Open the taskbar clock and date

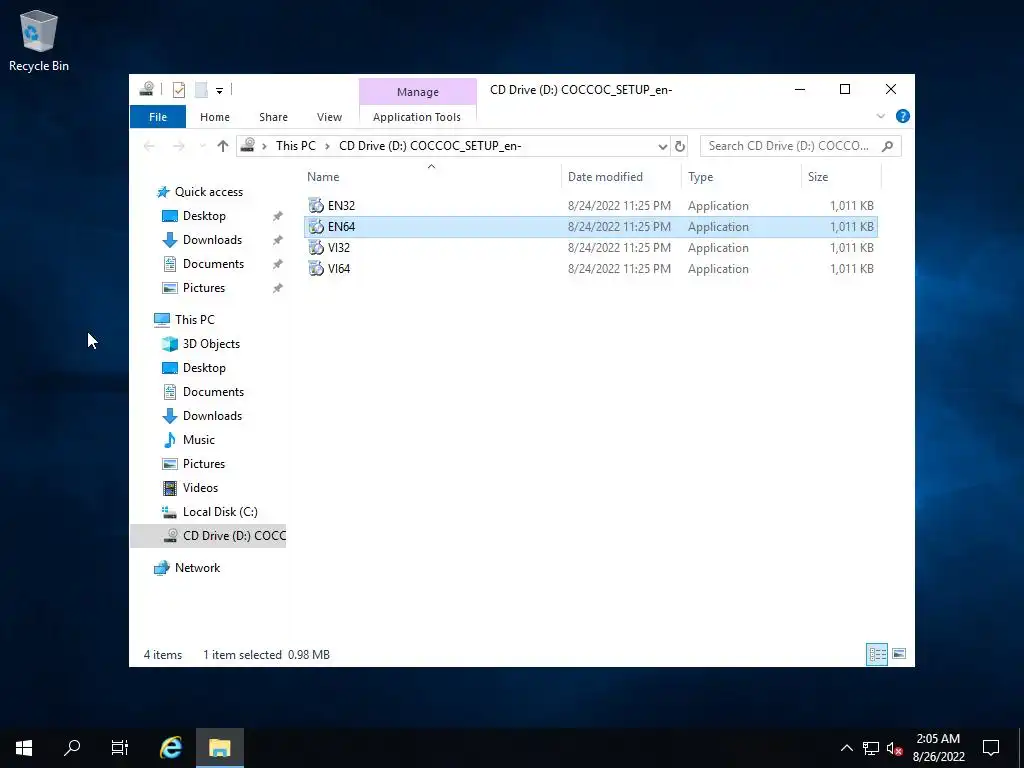pyautogui.click(x=938, y=748)
